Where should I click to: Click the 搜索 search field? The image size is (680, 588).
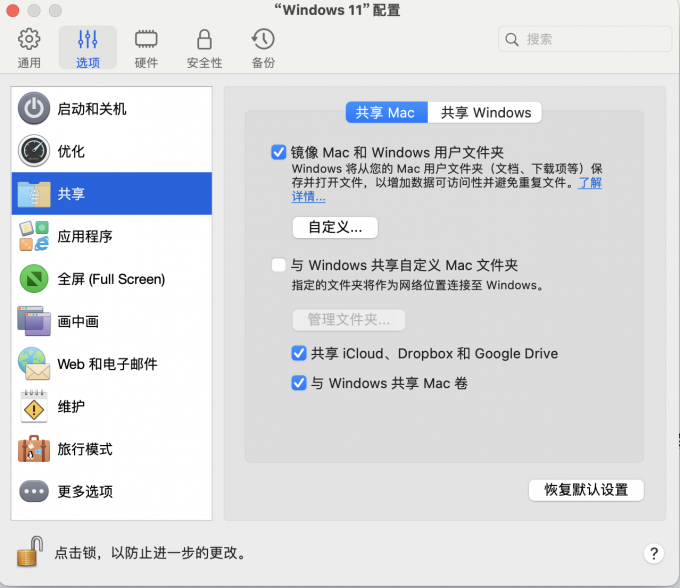(x=585, y=39)
